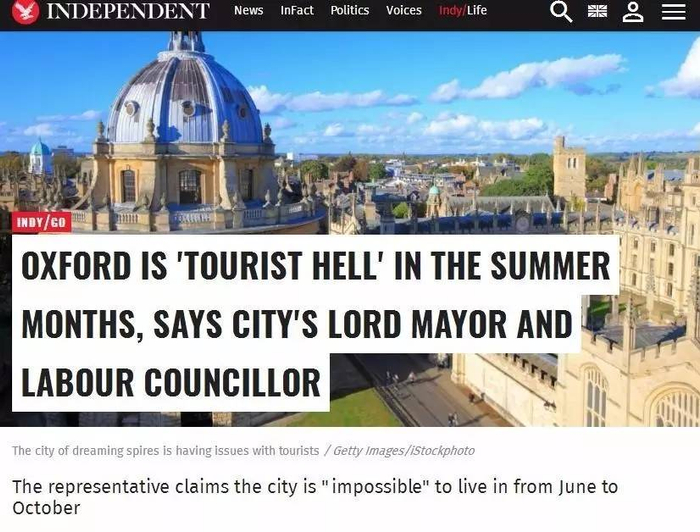Image resolution: width=700 pixels, height=532 pixels.
Task: Go to the News section
Action: [248, 10]
